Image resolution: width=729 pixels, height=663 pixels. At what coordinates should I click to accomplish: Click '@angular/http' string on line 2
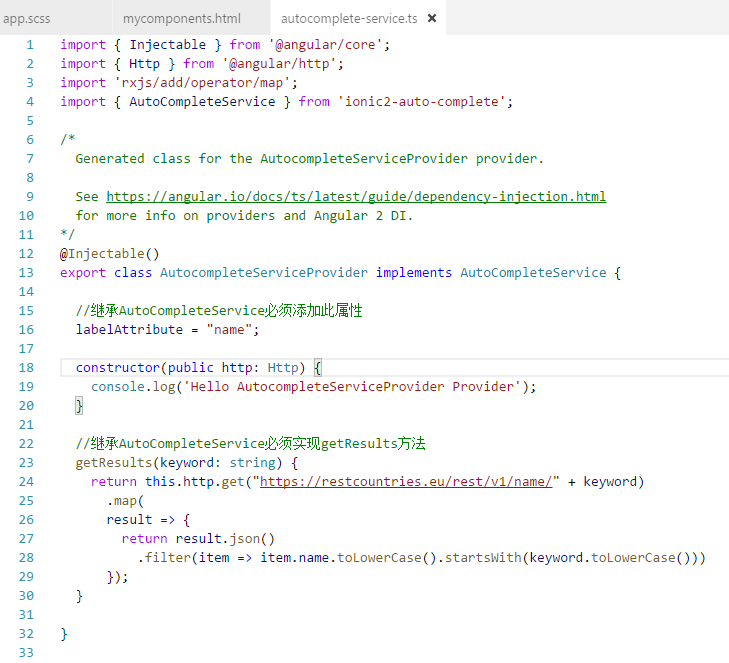click(279, 64)
